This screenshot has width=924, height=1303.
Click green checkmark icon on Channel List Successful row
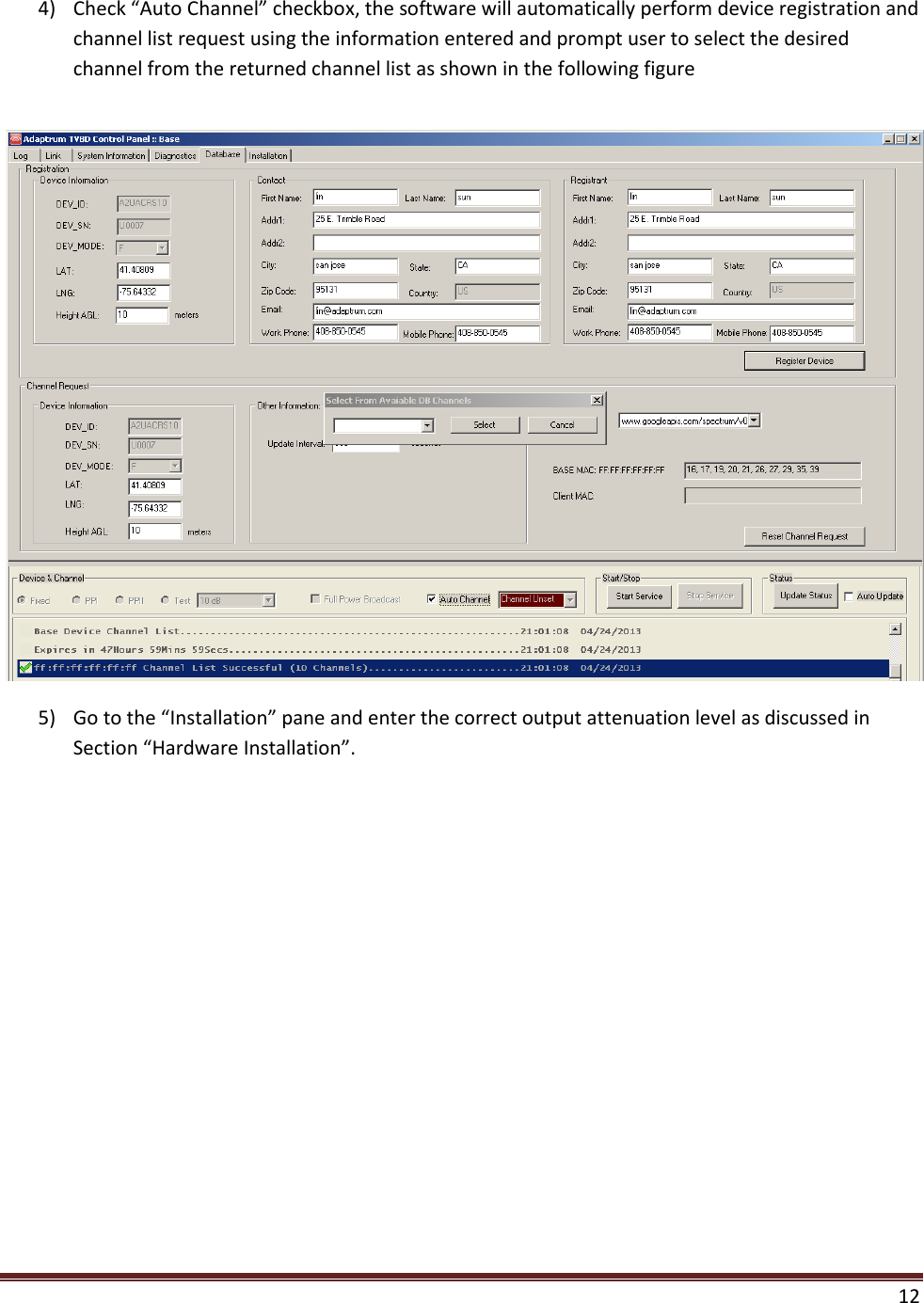click(25, 668)
